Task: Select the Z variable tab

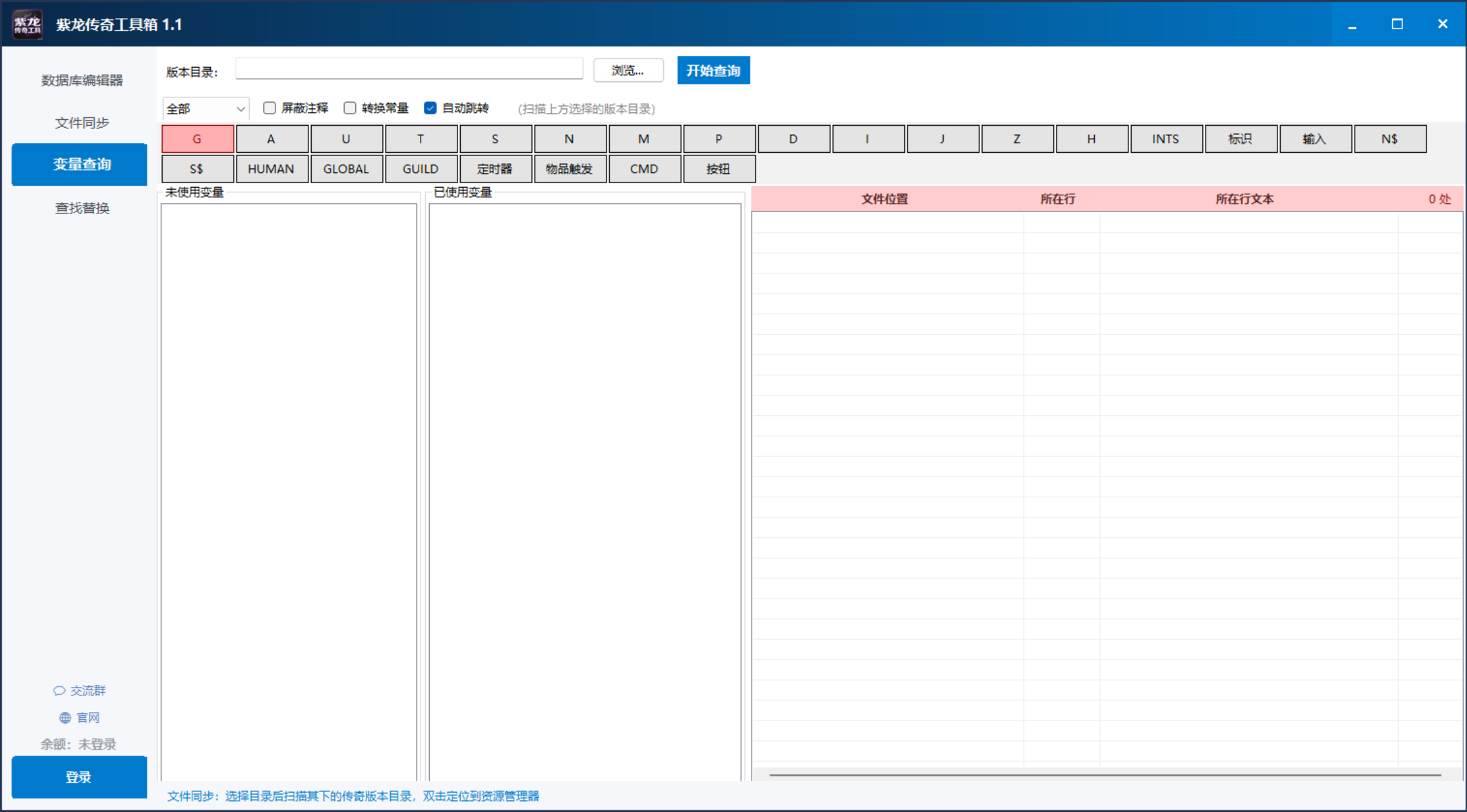Action: [x=1017, y=139]
